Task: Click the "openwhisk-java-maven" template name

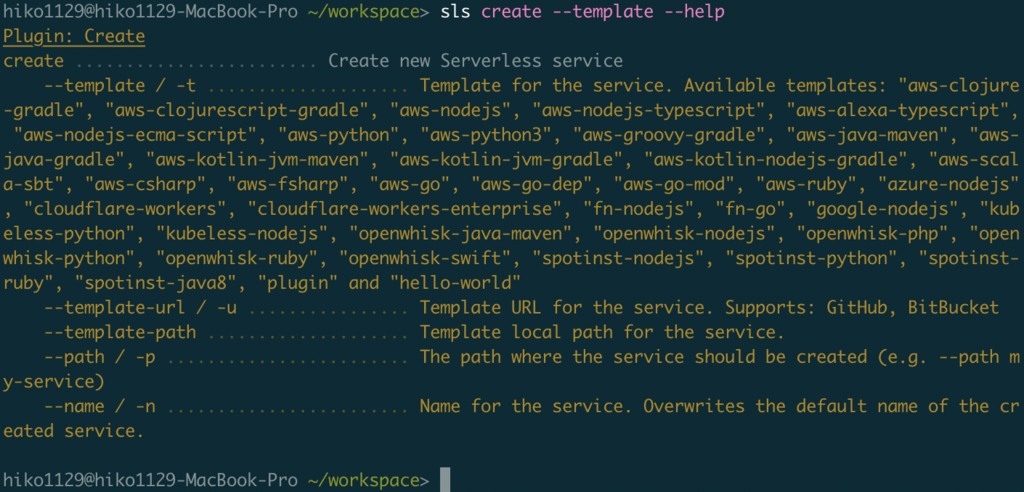Action: point(460,234)
